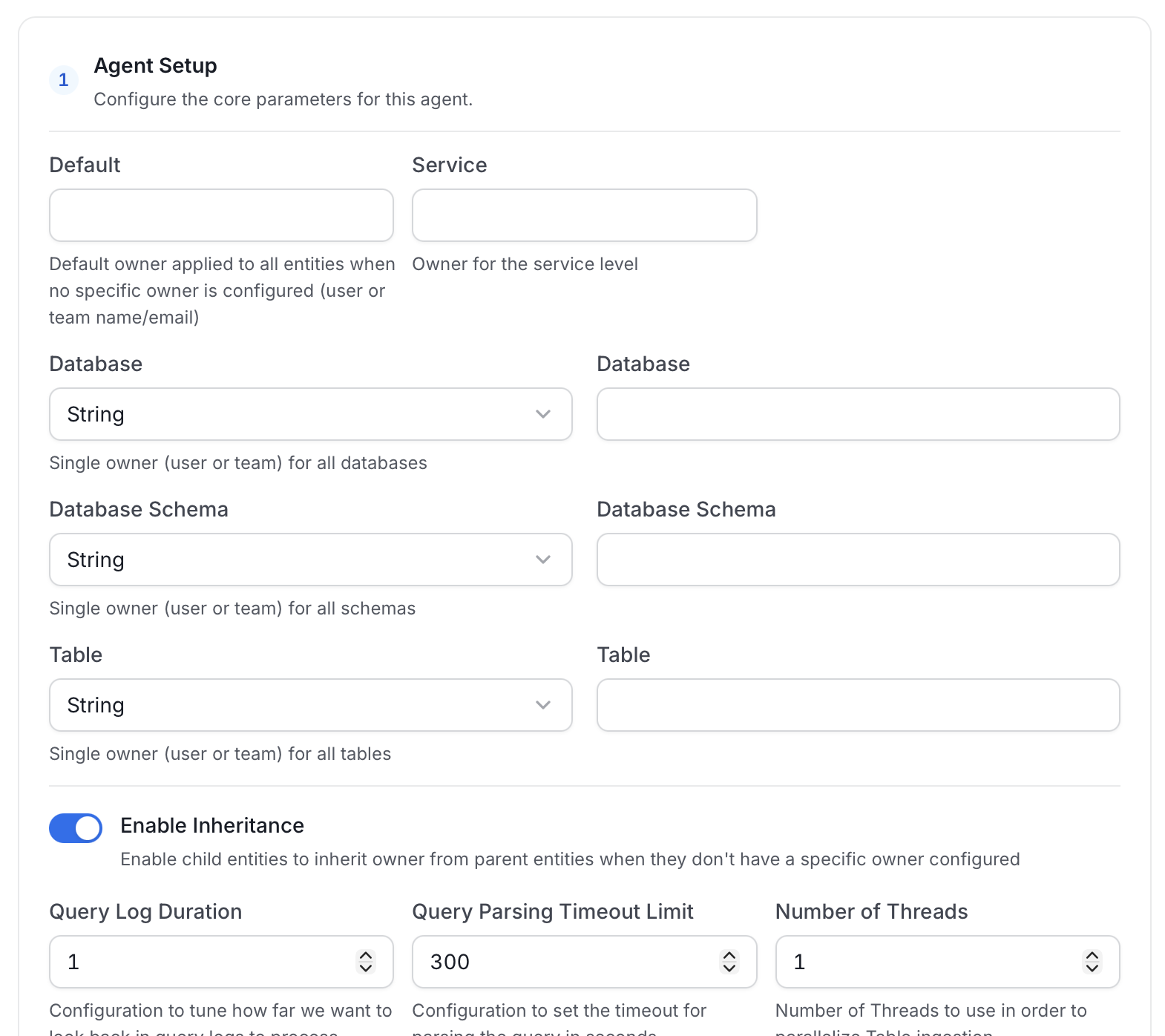Image resolution: width=1165 pixels, height=1036 pixels.
Task: Open the Database String type dropdown
Action: tap(311, 414)
